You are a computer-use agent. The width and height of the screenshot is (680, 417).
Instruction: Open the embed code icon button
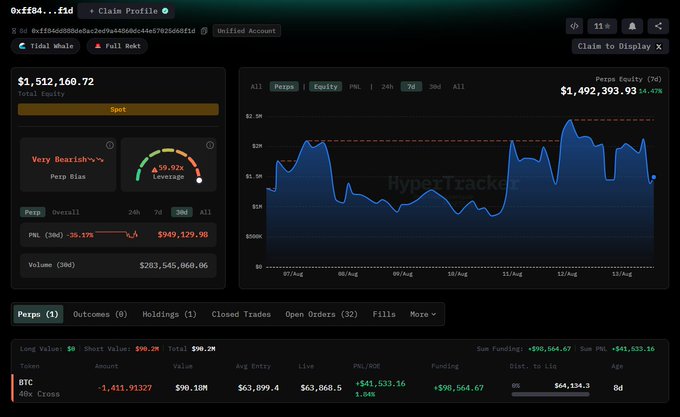[x=574, y=26]
